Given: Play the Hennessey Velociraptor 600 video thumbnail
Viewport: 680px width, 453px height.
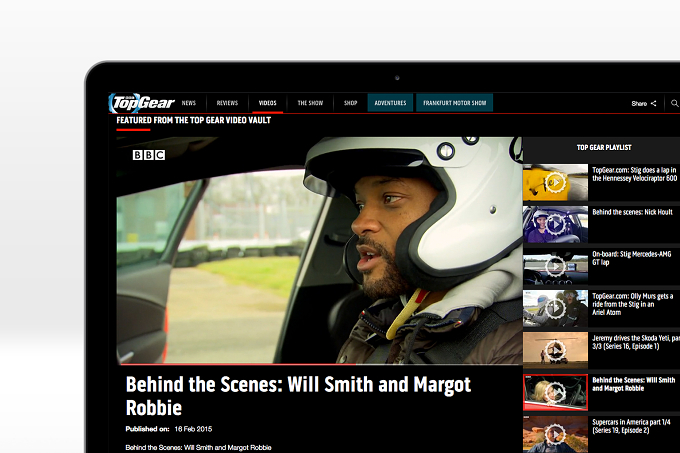Looking at the screenshot, I should tap(555, 182).
